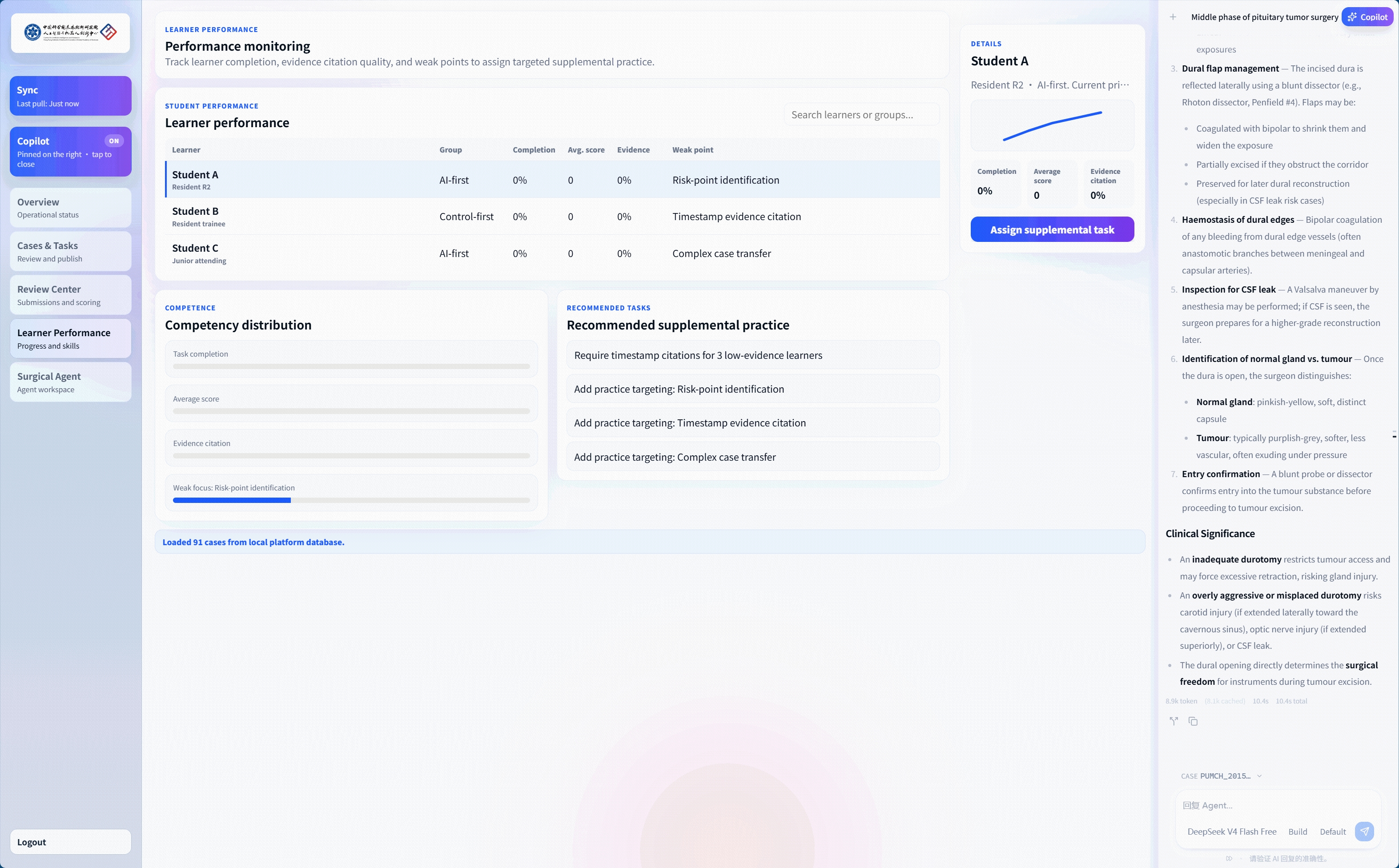Click the Average score stat card in details
This screenshot has height=868, width=1399.
point(1052,184)
